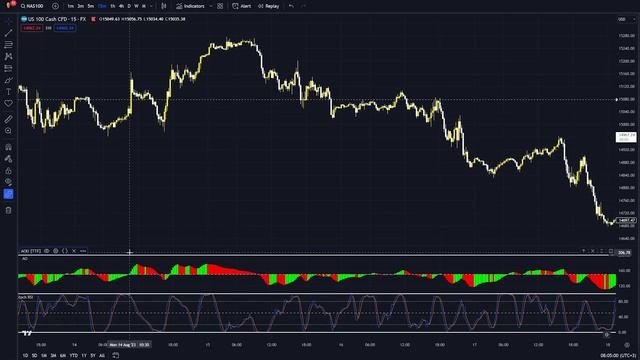Select the zoom in tool
Image resolution: width=640 pixels, height=360 pixels.
pyautogui.click(x=8, y=131)
